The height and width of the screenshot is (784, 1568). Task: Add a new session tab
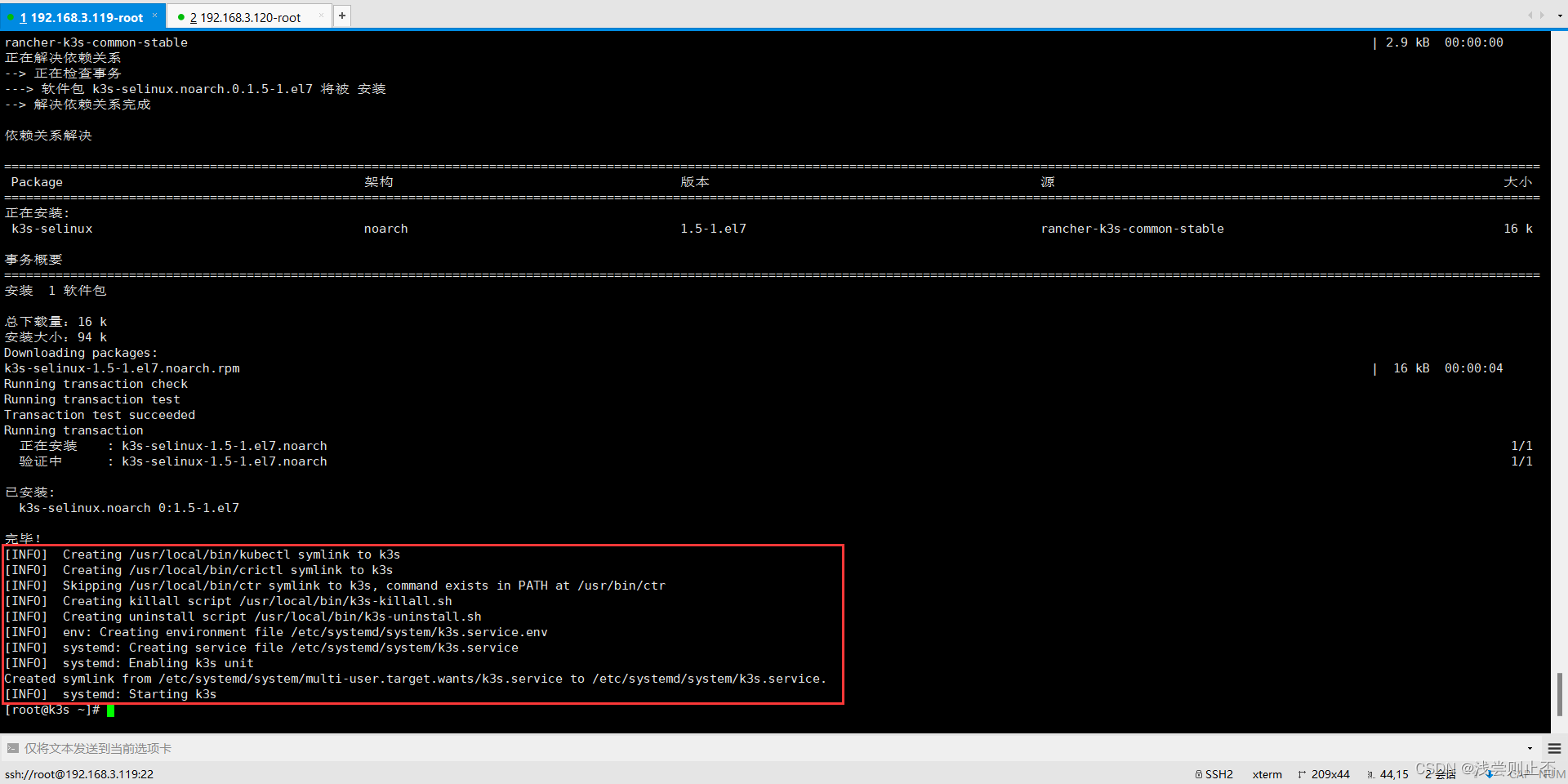[342, 15]
